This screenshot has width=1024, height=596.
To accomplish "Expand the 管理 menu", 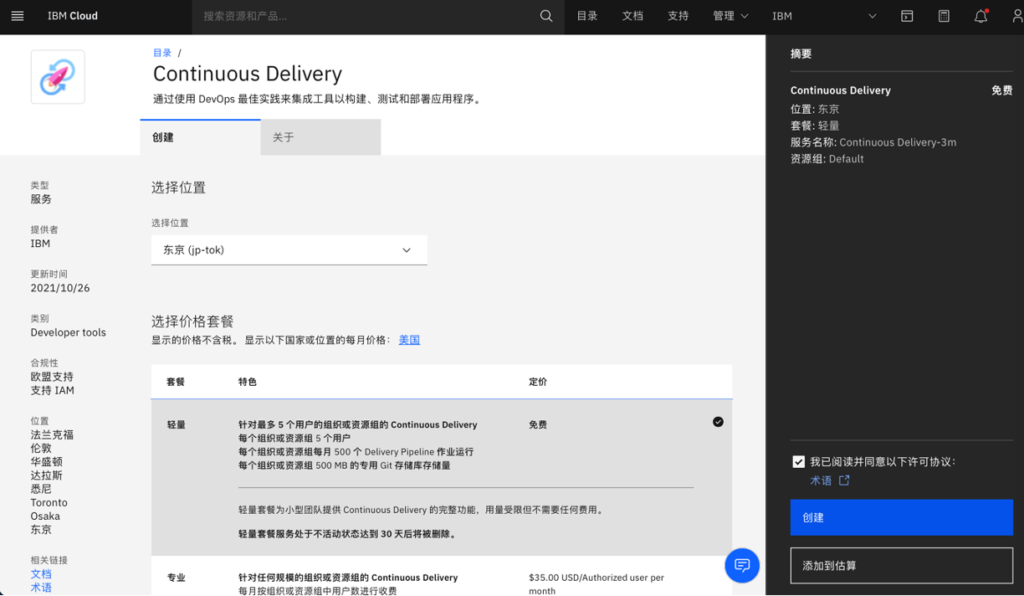I will [x=730, y=16].
